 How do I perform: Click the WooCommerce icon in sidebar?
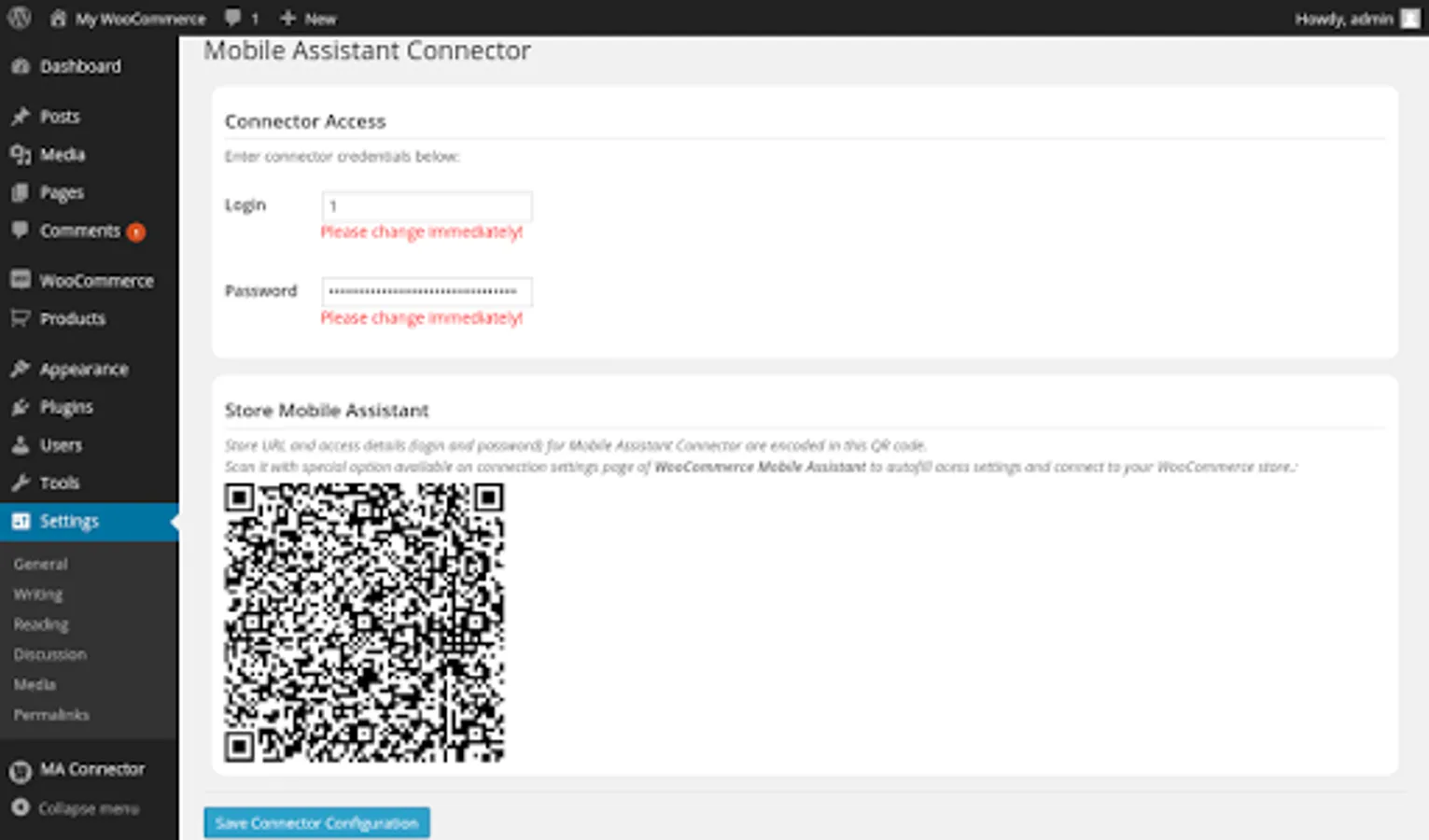click(x=21, y=280)
